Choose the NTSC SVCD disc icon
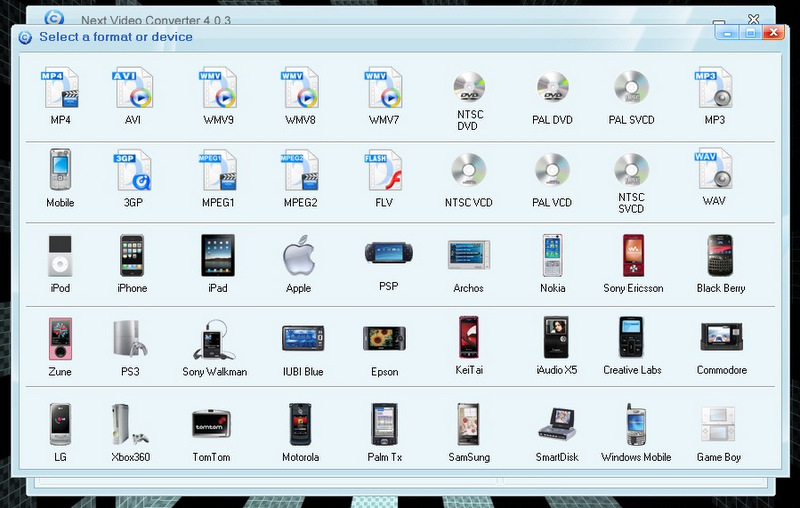Image resolution: width=800 pixels, height=508 pixels. 631,170
